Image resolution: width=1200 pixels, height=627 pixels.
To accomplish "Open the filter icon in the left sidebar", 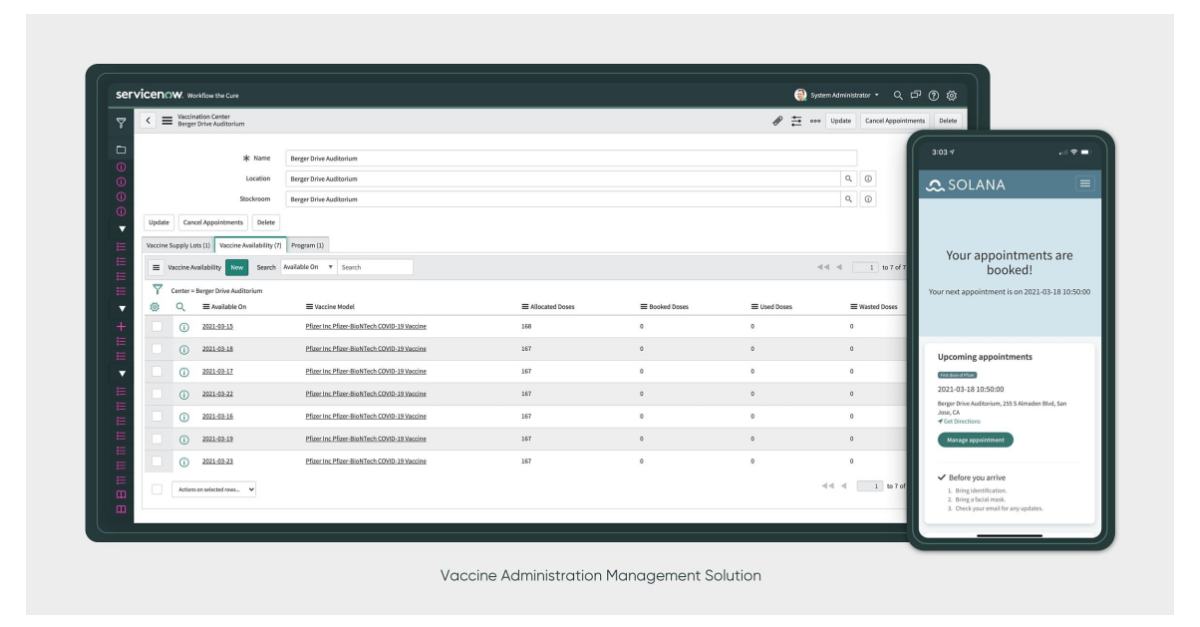I will click(x=122, y=121).
